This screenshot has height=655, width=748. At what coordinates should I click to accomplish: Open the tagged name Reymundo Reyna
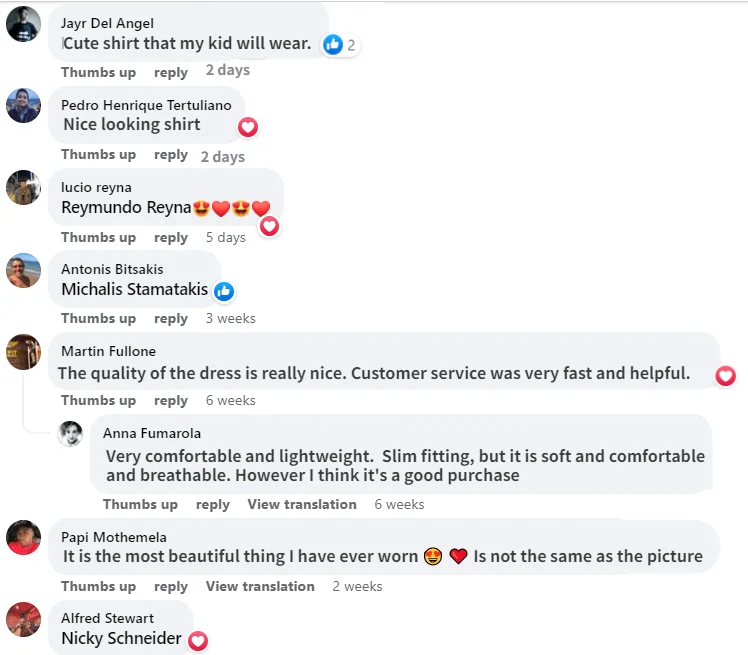[126, 208]
